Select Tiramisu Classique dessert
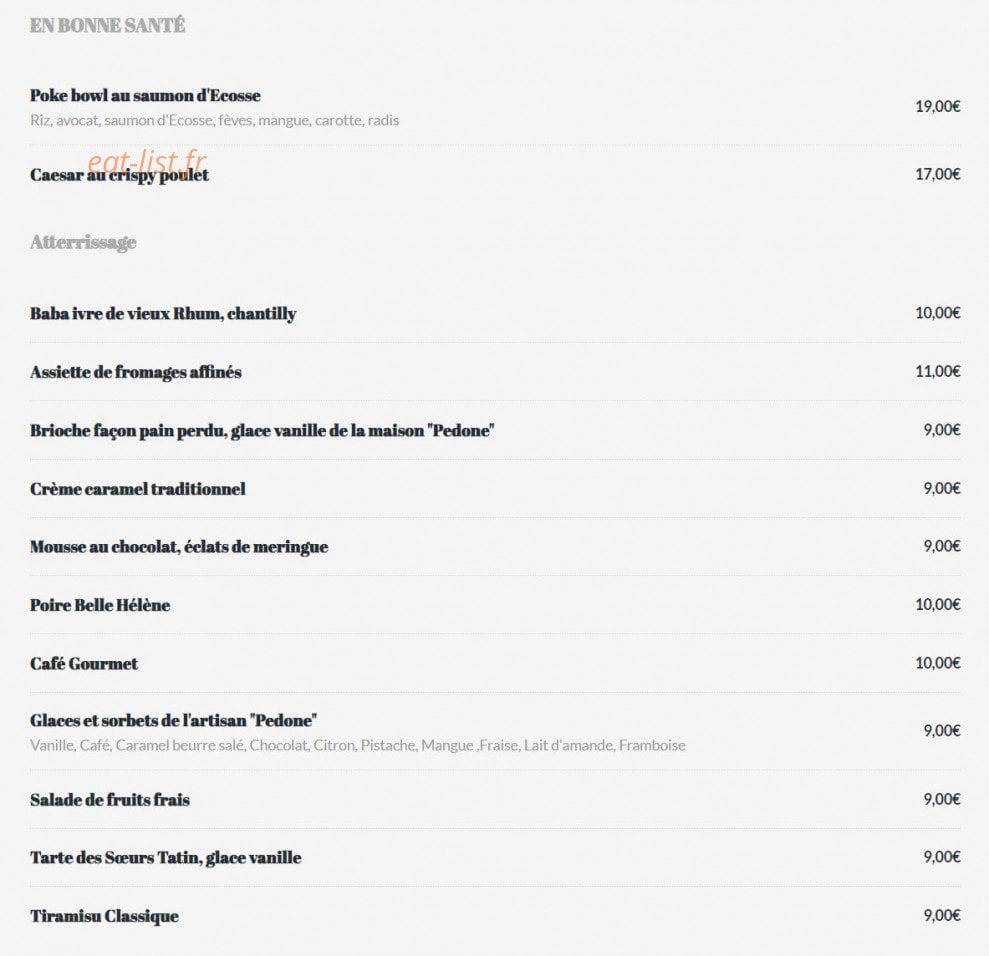This screenshot has height=956, width=989. pyautogui.click(x=104, y=916)
